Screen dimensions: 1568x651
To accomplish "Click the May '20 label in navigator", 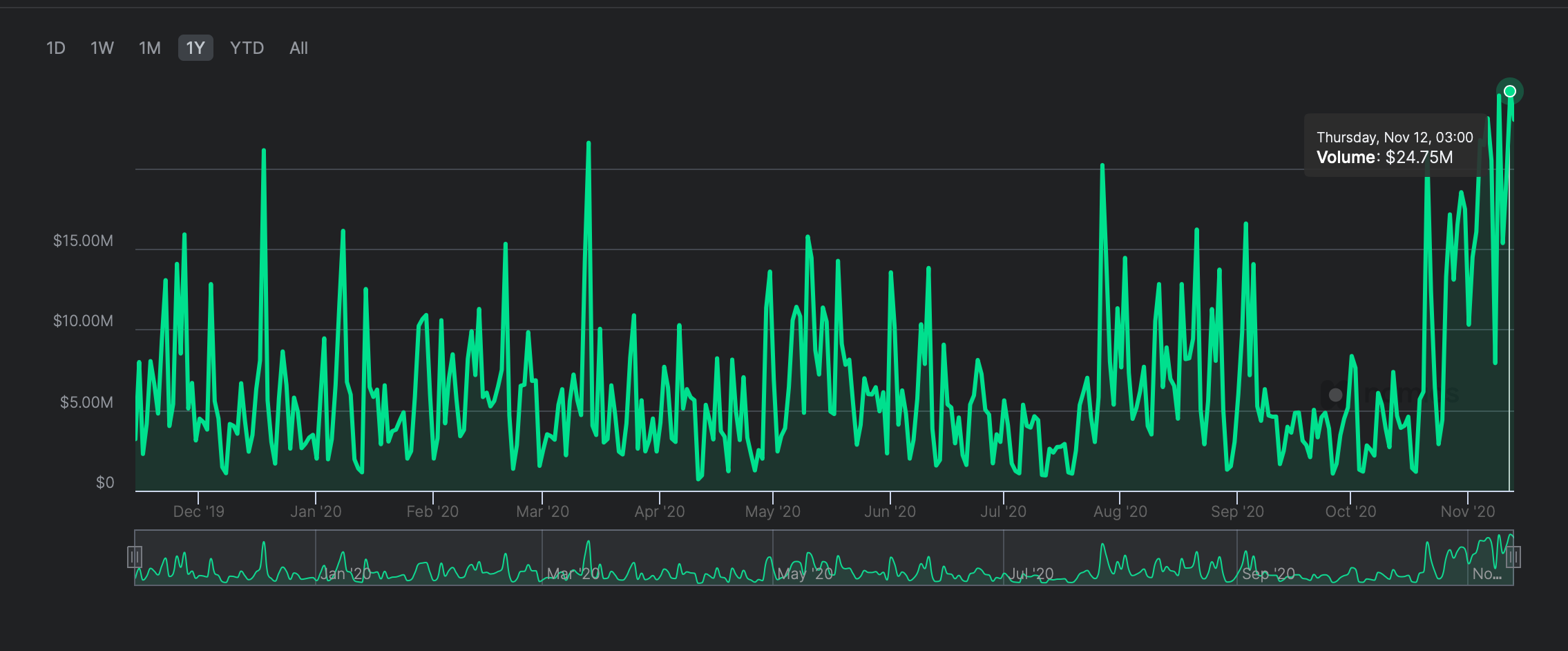I will coord(805,574).
